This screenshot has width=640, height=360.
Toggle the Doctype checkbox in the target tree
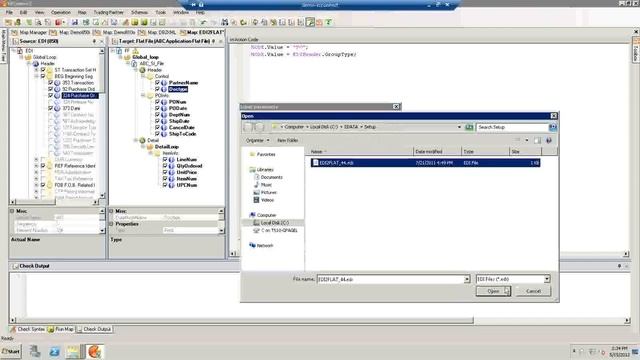tap(158, 89)
